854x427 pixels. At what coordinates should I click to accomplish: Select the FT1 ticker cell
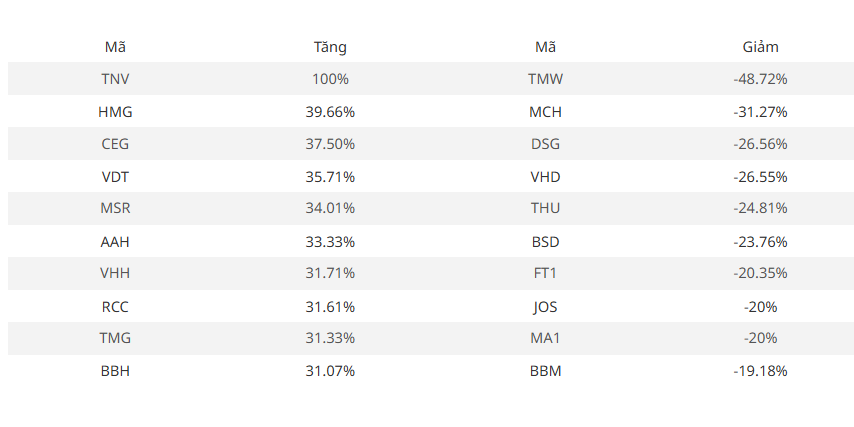(x=545, y=273)
